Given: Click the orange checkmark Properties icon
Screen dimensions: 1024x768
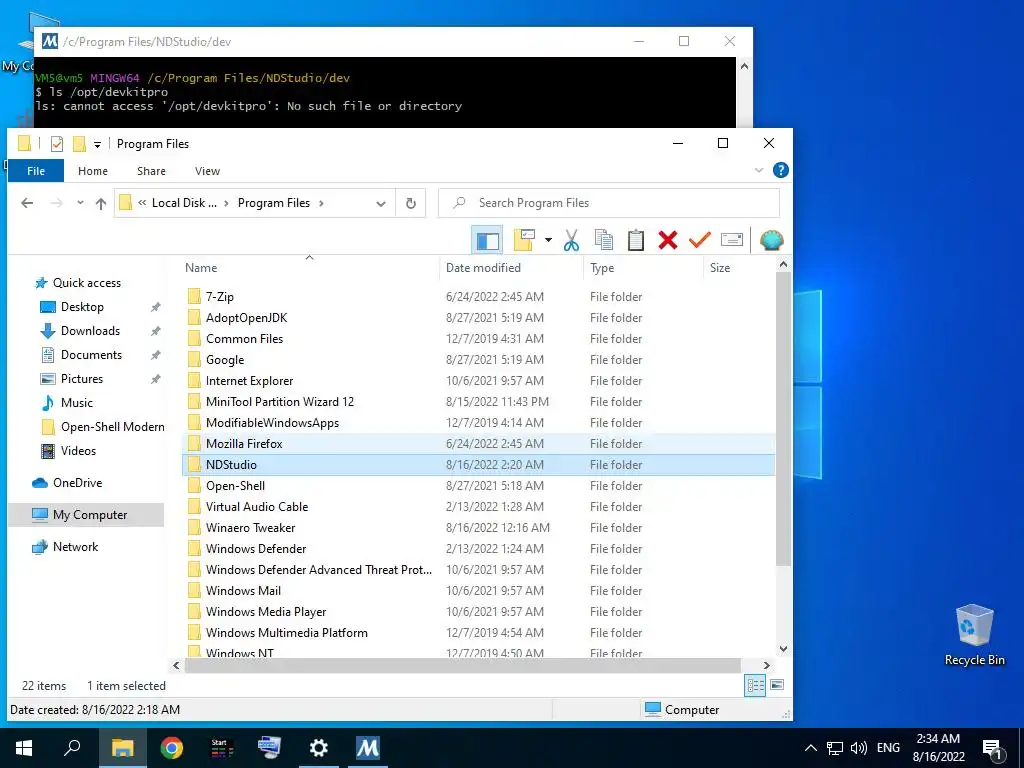Looking at the screenshot, I should (699, 240).
